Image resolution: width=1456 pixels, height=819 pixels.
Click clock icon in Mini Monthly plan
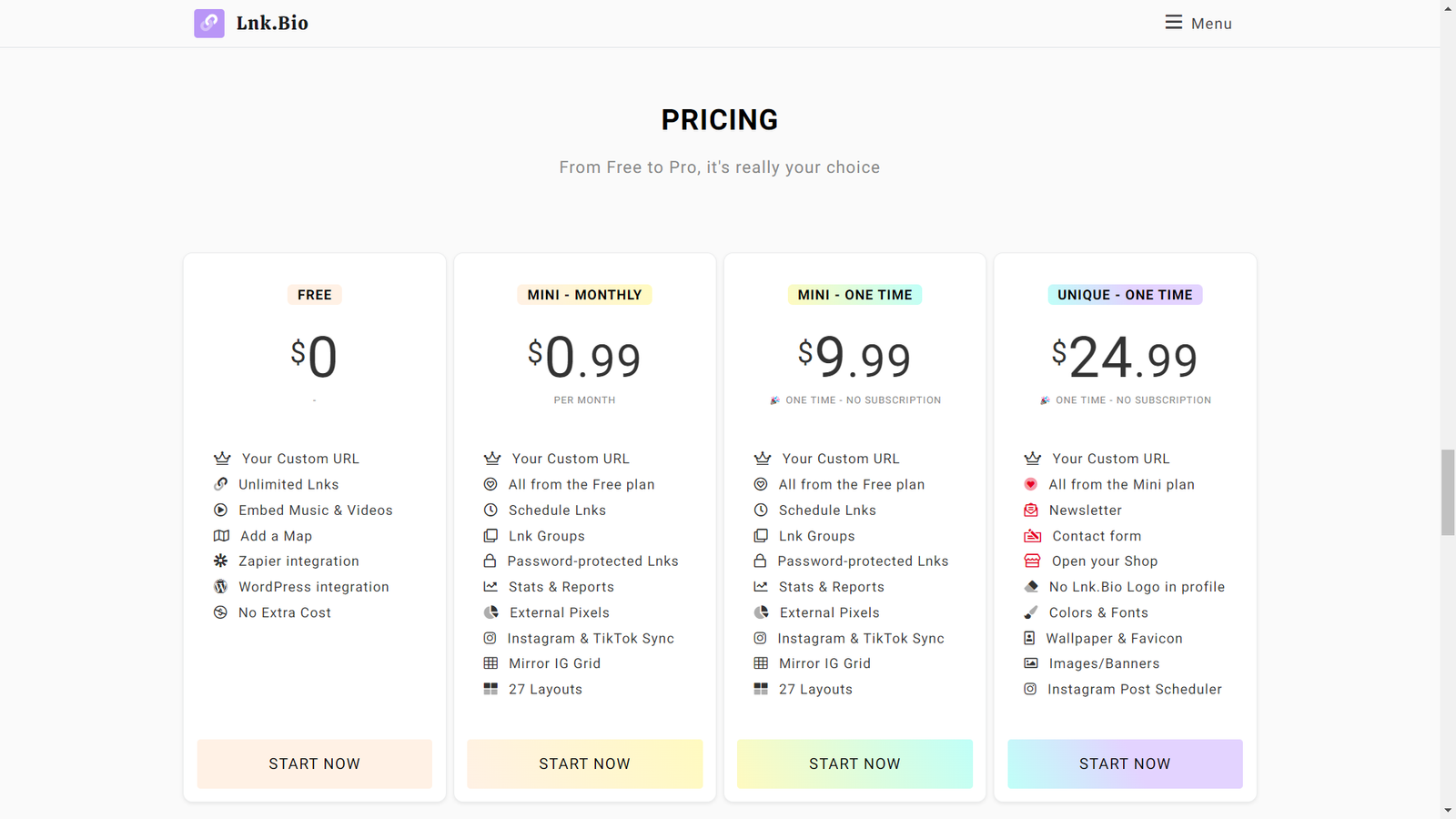pos(490,511)
